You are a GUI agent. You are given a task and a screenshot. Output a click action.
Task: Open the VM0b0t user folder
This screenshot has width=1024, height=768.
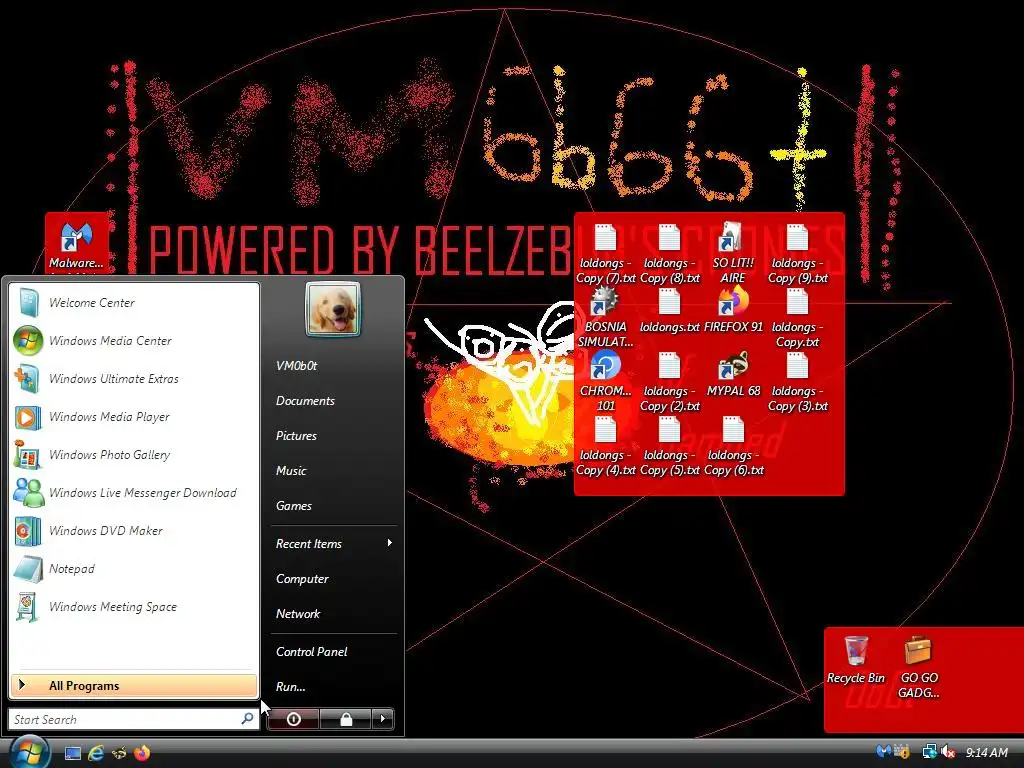[x=333, y=366]
